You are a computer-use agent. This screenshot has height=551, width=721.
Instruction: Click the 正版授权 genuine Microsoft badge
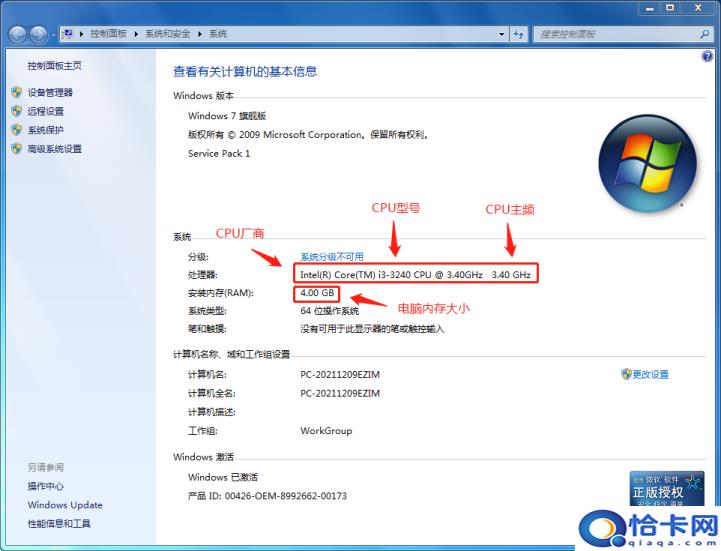[667, 488]
